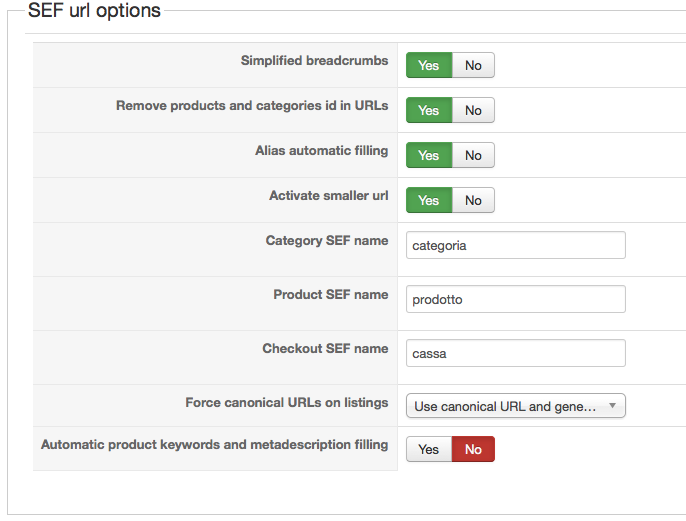Set Simplified breadcrumbs to Yes
The image size is (686, 521).
click(429, 65)
